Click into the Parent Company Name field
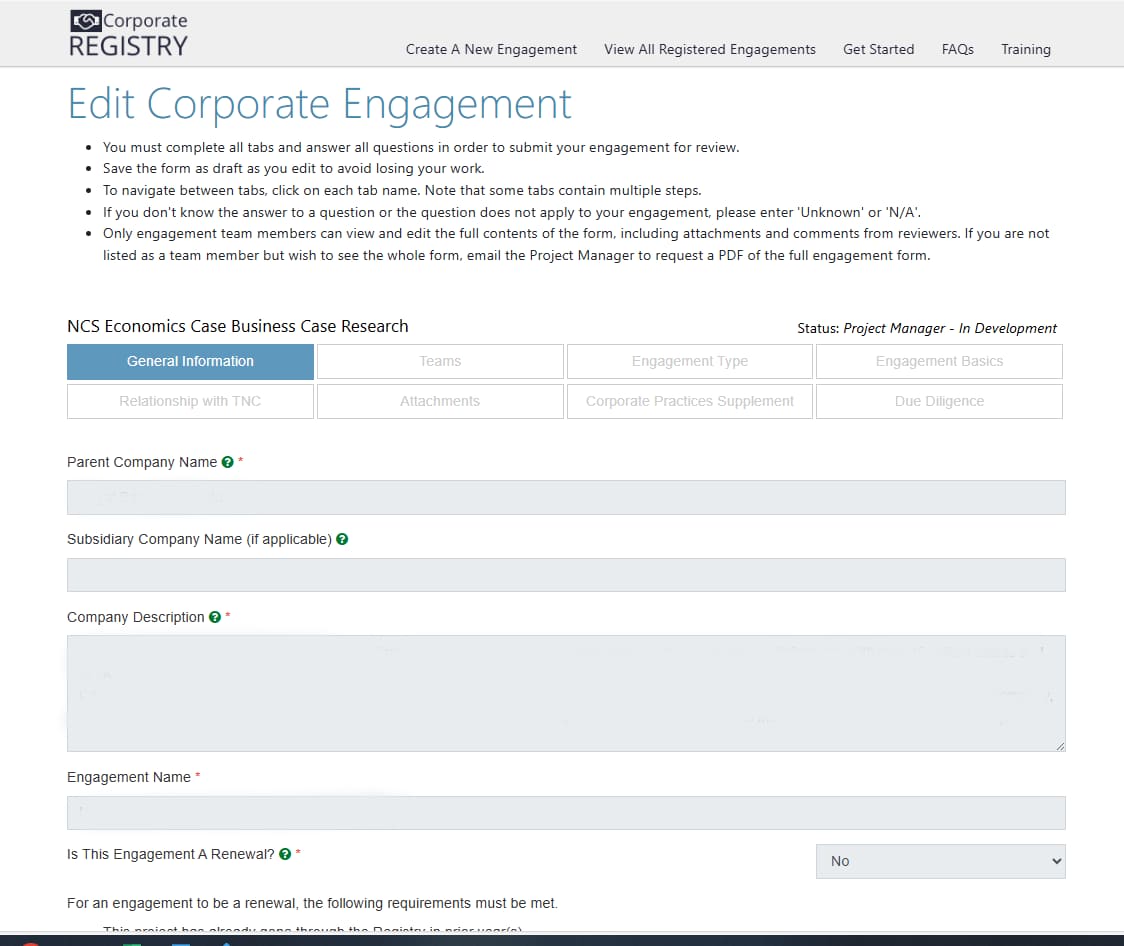The image size is (1124, 946). 566,498
